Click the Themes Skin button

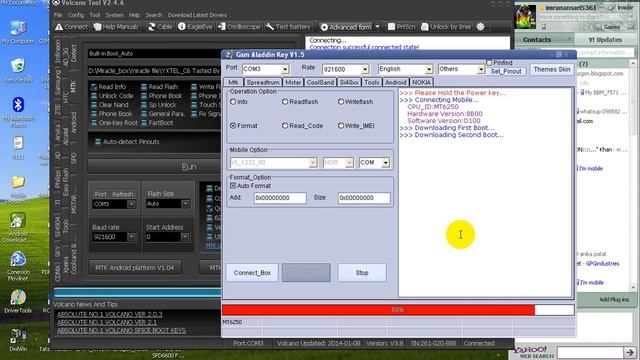(x=552, y=69)
